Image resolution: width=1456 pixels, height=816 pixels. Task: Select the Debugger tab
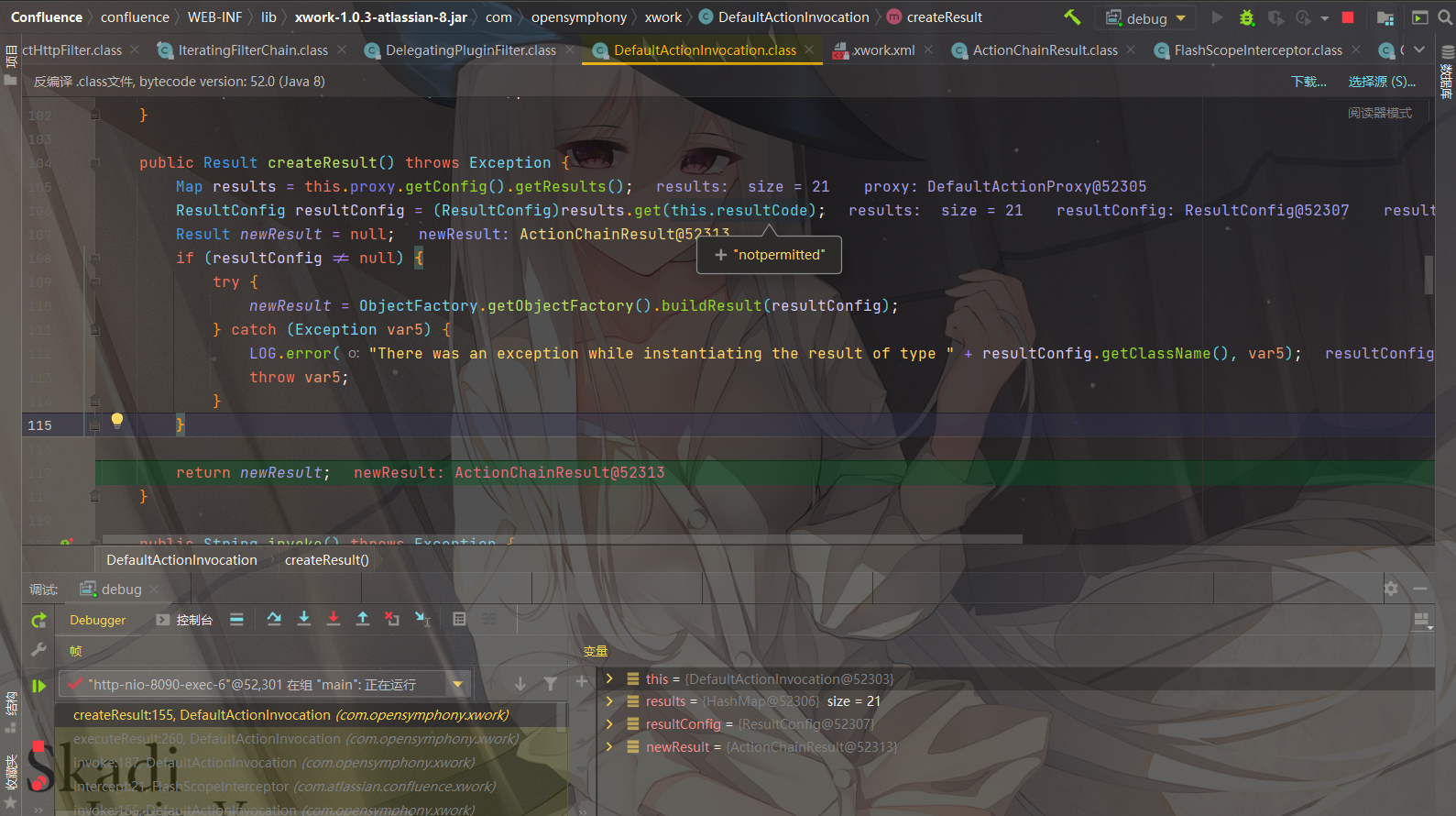tap(98, 620)
